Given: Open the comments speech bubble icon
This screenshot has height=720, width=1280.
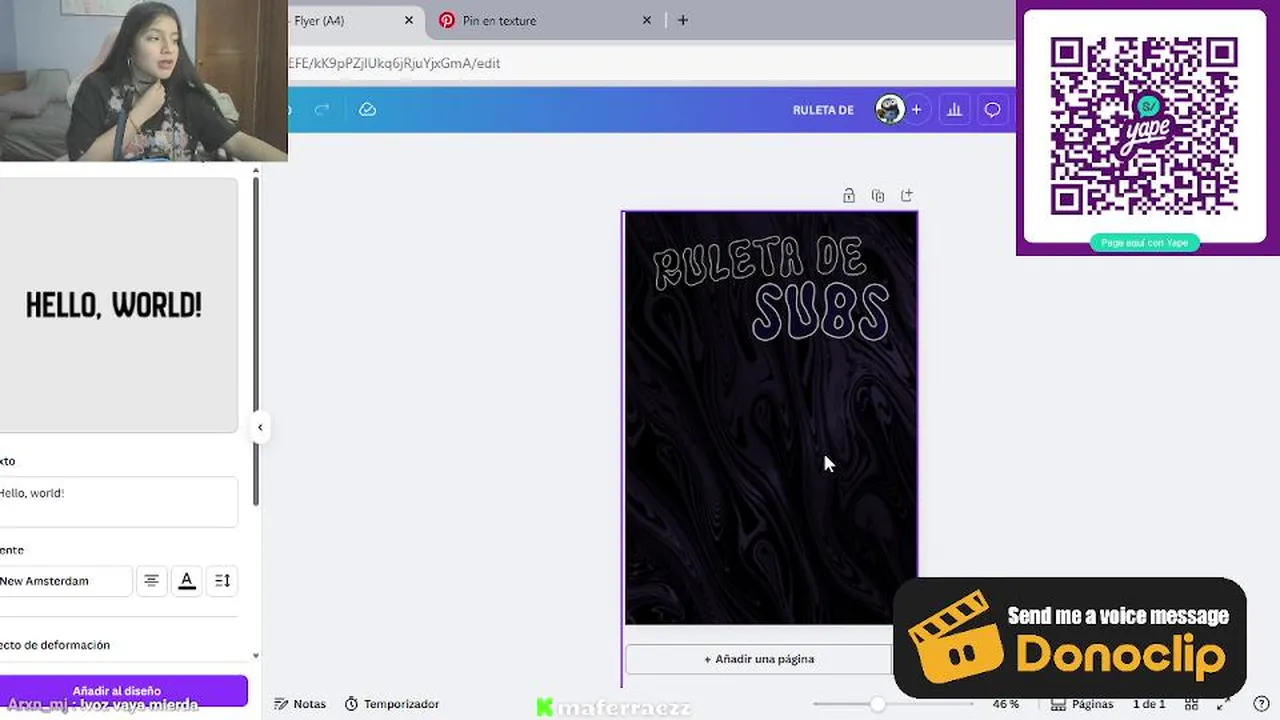Looking at the screenshot, I should pos(992,110).
